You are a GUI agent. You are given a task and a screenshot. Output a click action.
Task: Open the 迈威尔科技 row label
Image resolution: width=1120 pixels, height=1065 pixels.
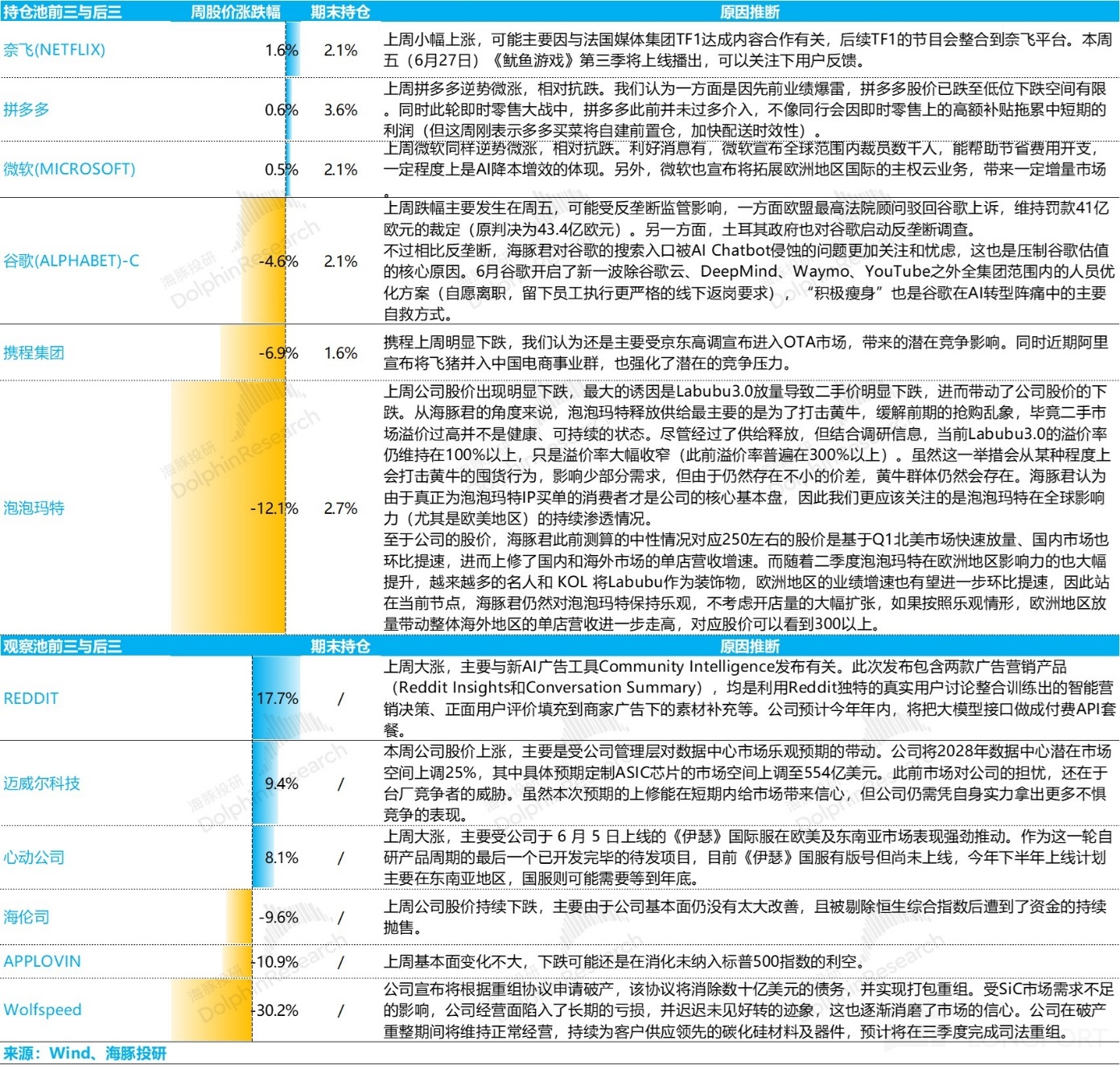click(42, 783)
